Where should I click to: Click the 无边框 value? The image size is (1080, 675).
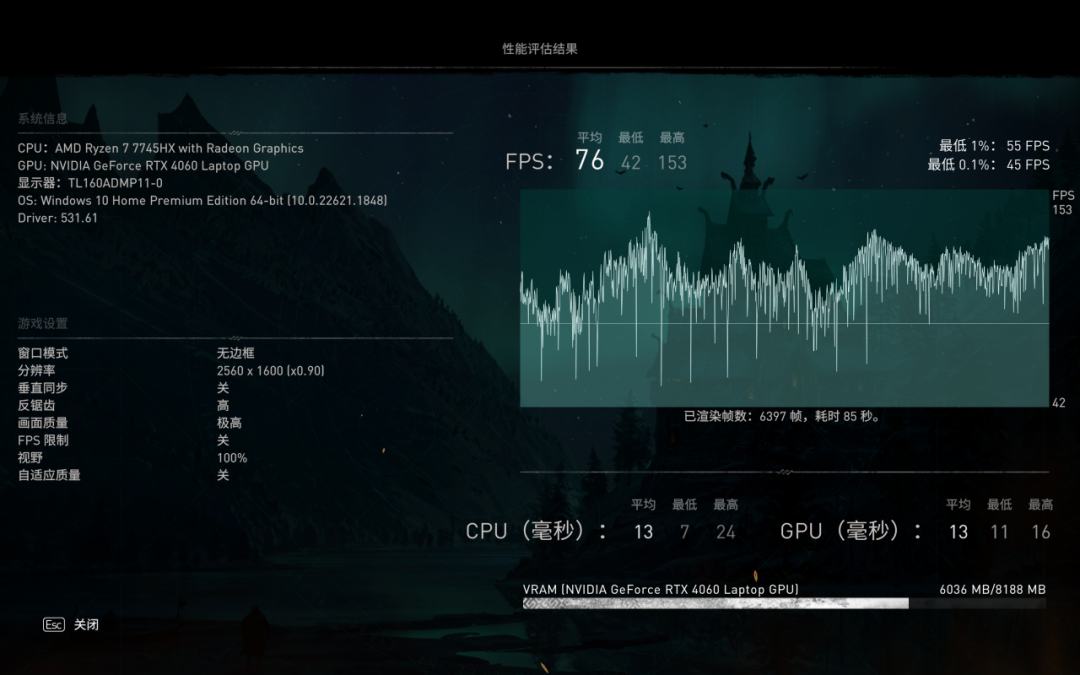pyautogui.click(x=236, y=353)
